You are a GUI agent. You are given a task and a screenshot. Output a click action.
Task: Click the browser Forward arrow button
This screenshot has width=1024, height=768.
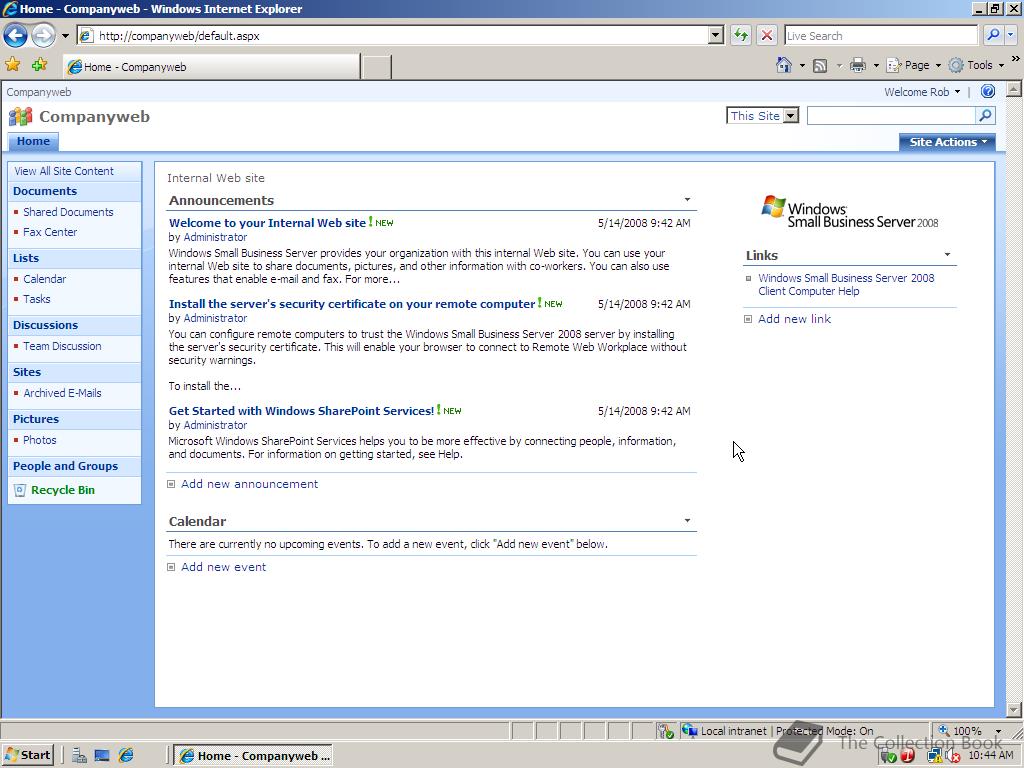click(x=43, y=35)
